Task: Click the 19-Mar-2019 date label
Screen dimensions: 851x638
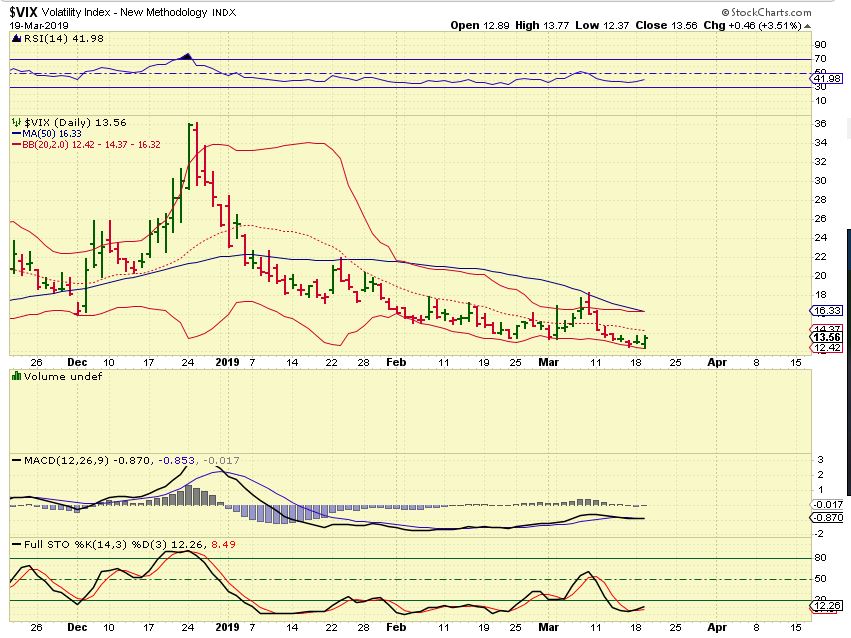Action: [39, 25]
